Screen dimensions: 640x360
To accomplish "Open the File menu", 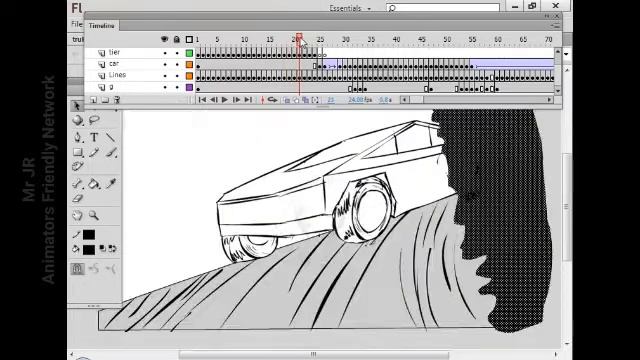I will (77, 24).
